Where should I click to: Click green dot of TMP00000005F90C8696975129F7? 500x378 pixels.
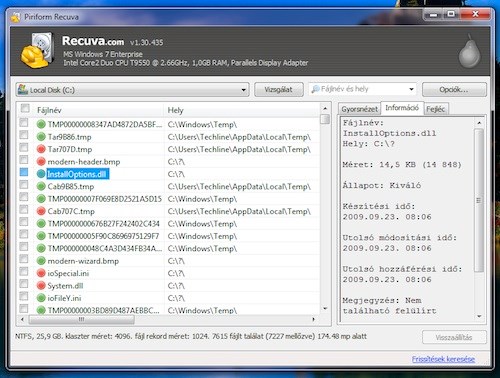pos(41,236)
